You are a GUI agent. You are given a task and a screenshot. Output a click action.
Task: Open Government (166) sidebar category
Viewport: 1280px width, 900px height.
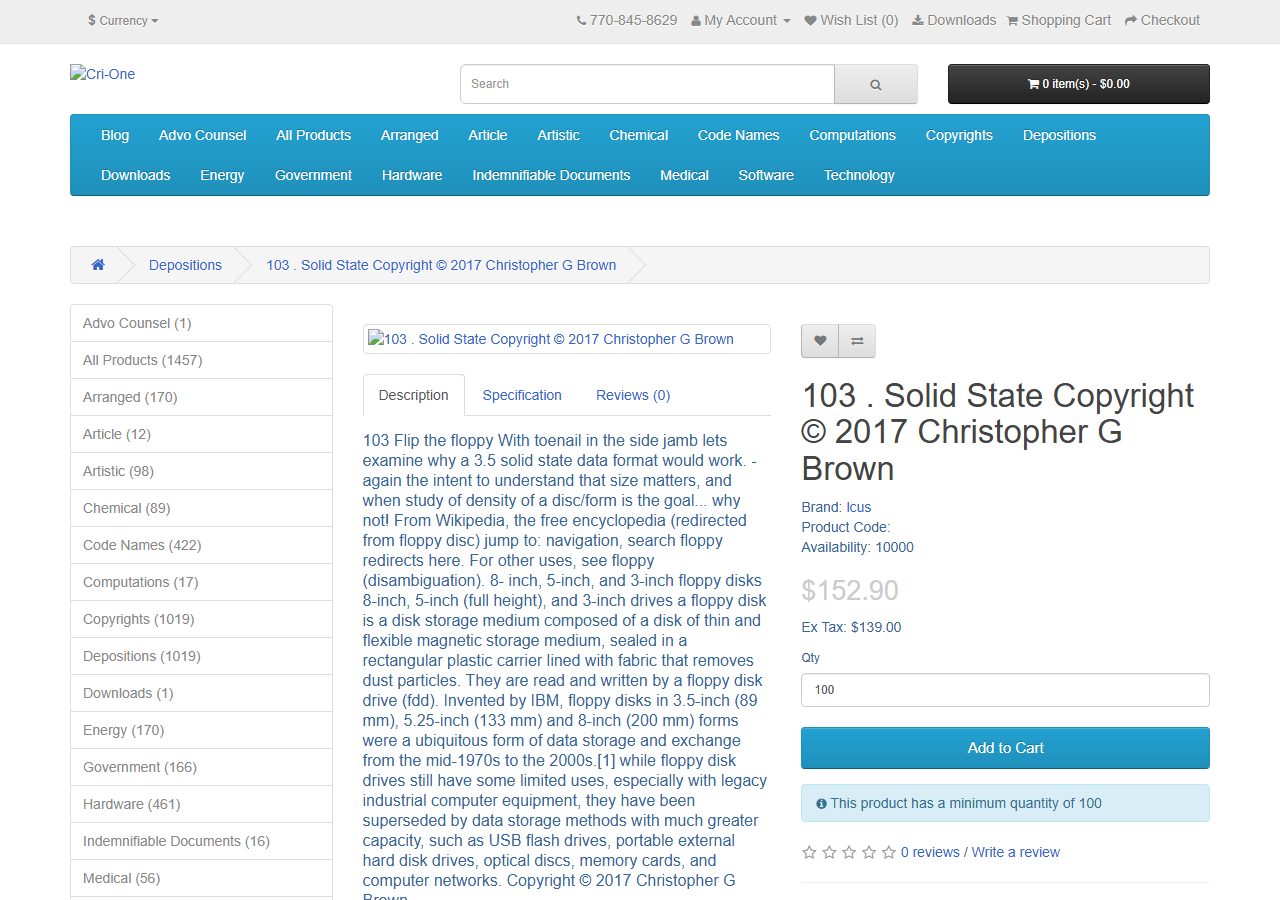(x=201, y=767)
